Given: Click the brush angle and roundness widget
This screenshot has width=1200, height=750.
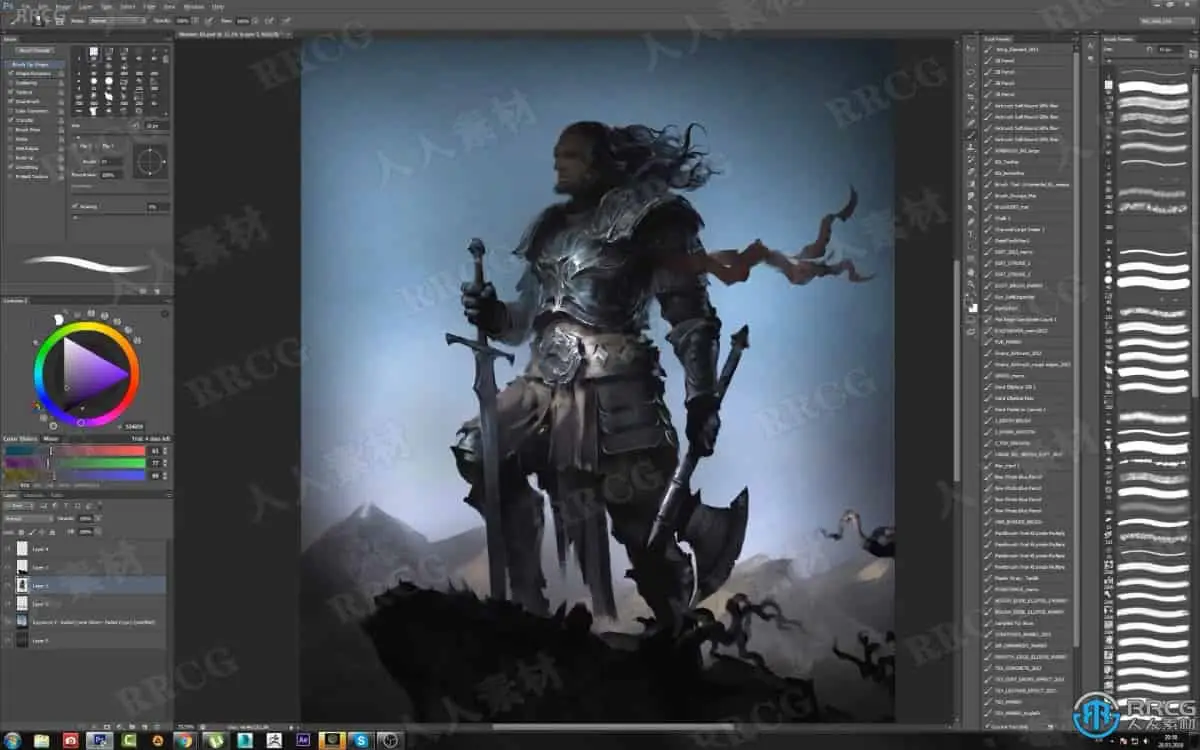Looking at the screenshot, I should pyautogui.click(x=151, y=160).
